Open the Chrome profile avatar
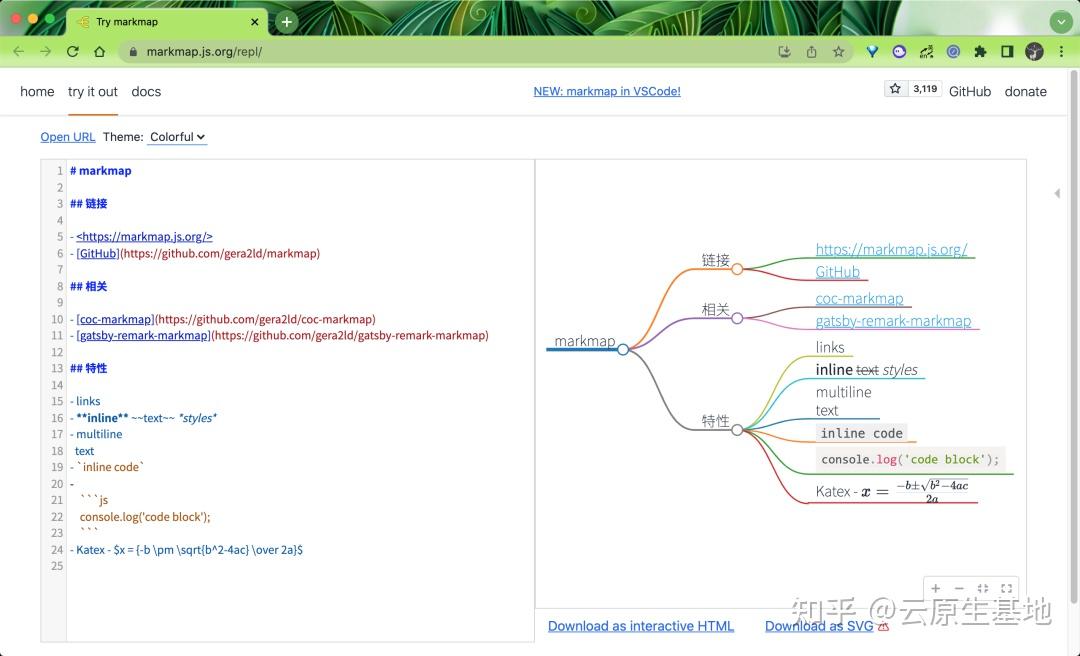This screenshot has width=1080, height=656. tap(1034, 51)
